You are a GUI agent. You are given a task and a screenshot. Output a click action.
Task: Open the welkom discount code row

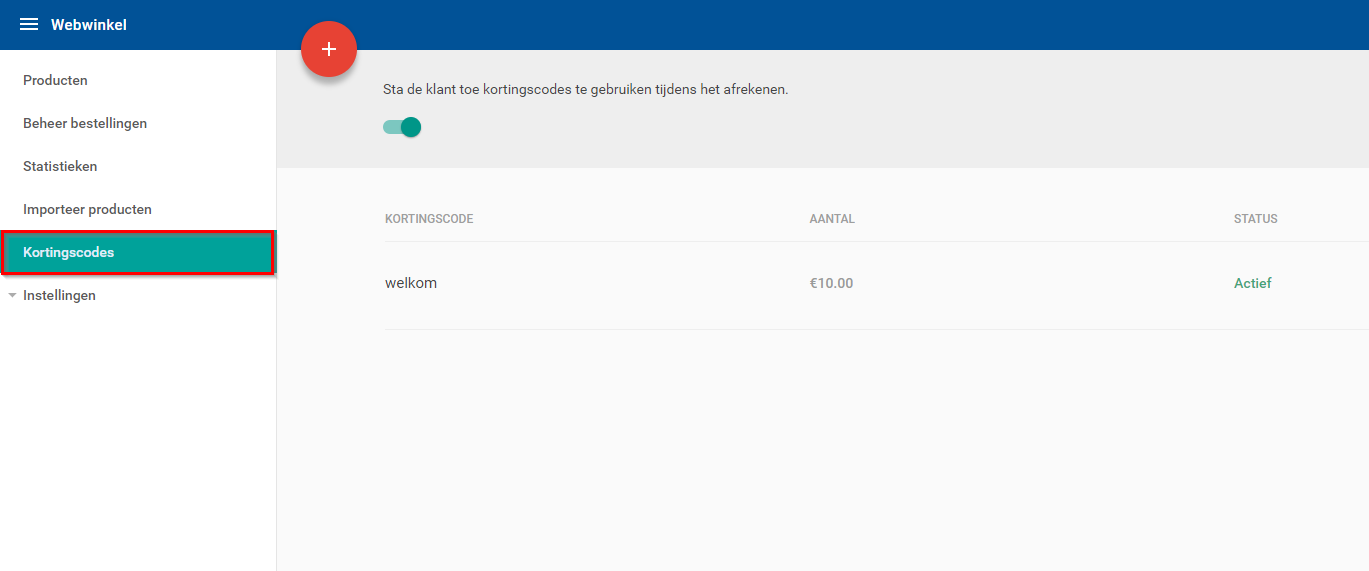(876, 284)
